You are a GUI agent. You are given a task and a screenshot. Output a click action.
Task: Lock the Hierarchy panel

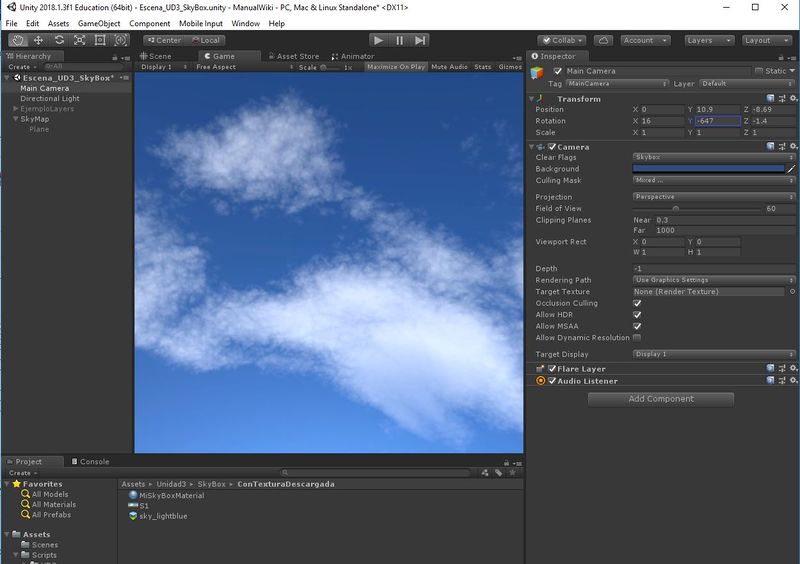coord(115,57)
